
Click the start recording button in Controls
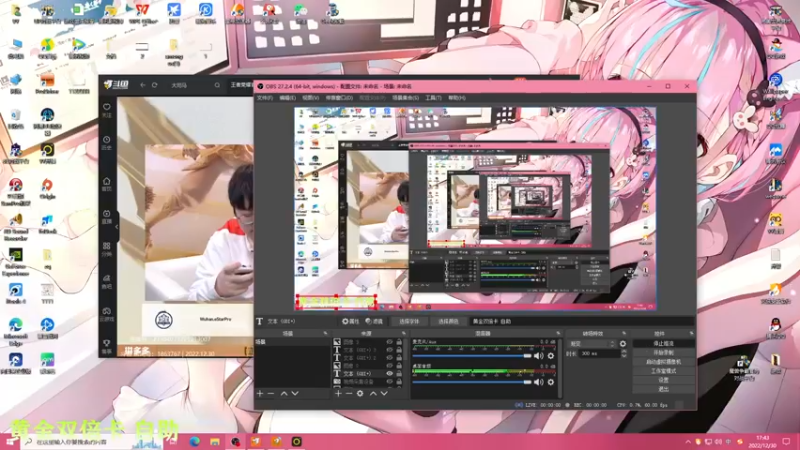click(x=663, y=353)
